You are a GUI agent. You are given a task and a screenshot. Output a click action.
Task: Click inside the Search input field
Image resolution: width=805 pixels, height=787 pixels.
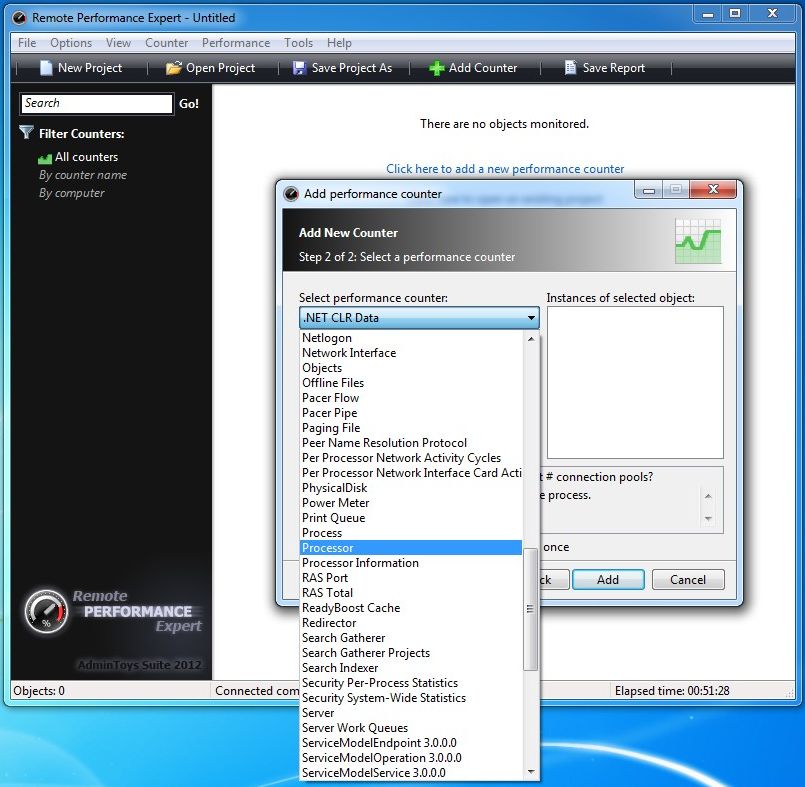[x=97, y=103]
